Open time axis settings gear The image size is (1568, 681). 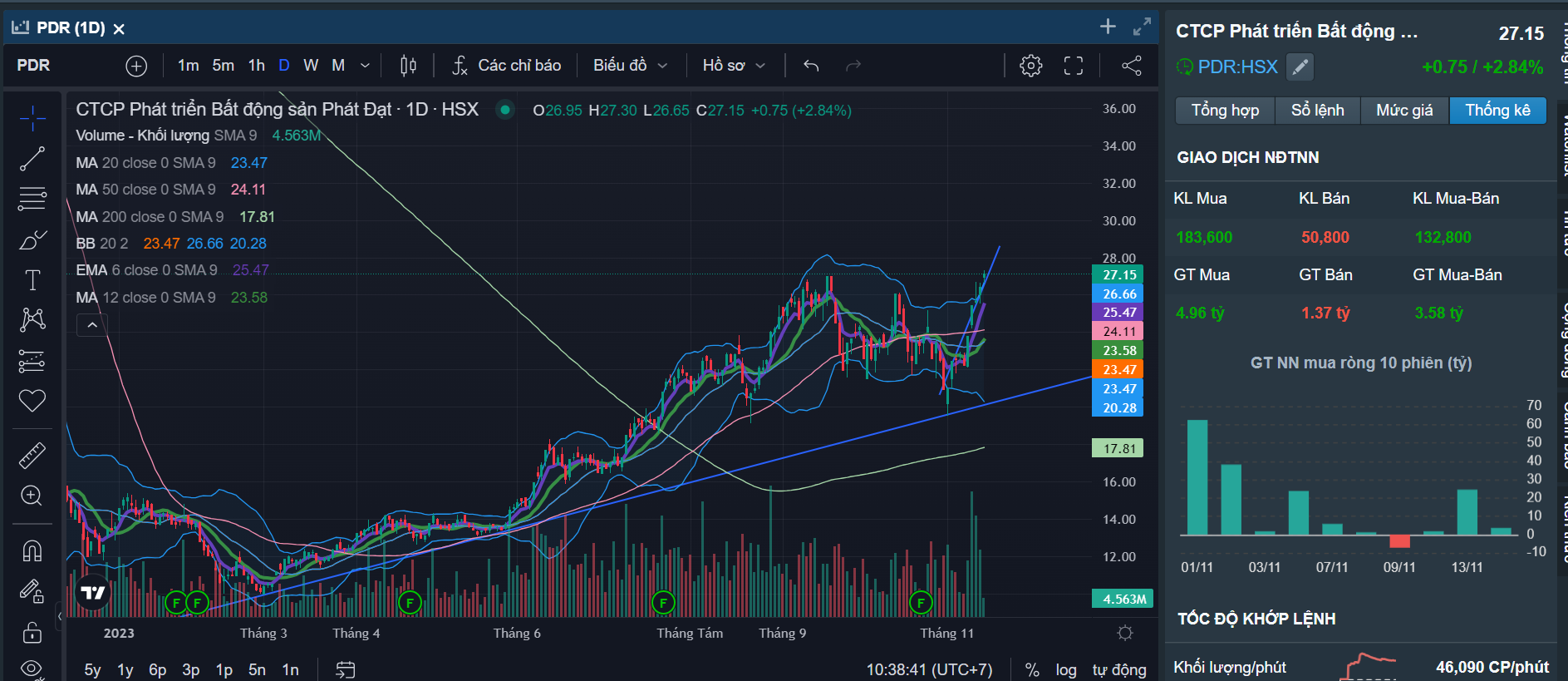(1125, 633)
